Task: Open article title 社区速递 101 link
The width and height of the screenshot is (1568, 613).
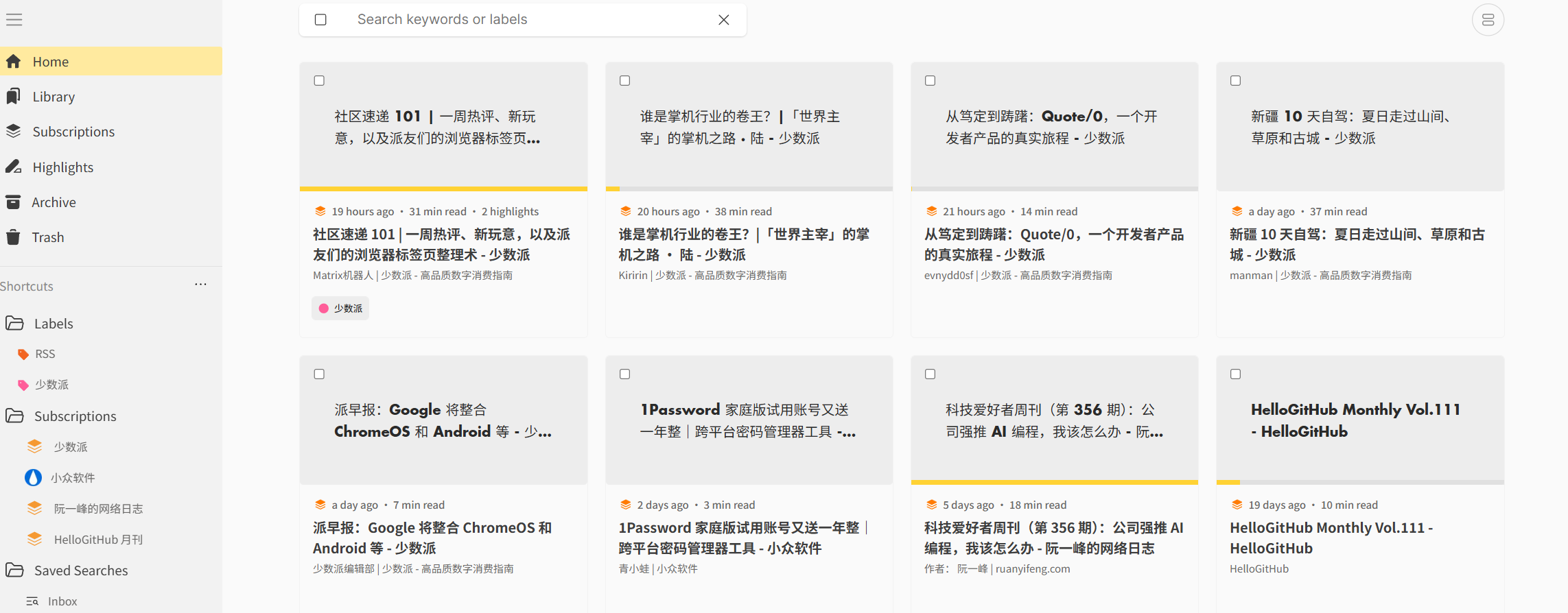Action: [x=442, y=244]
